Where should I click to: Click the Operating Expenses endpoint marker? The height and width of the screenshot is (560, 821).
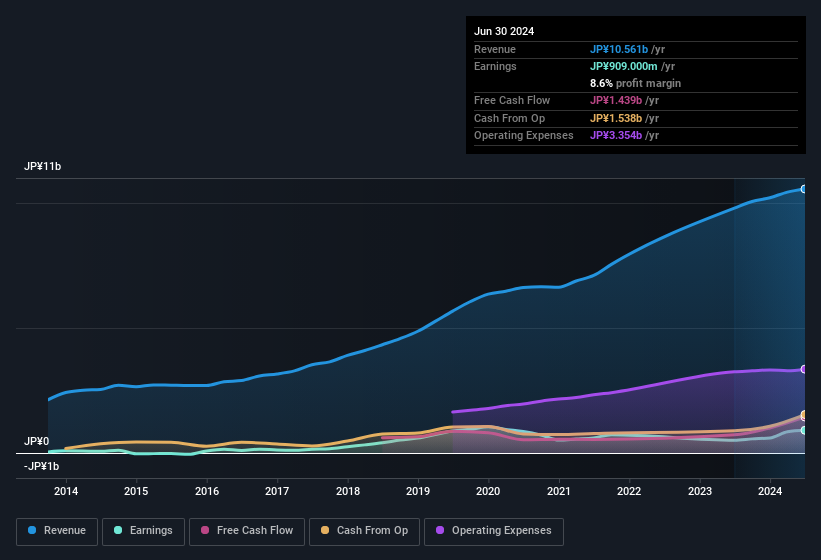(x=804, y=369)
